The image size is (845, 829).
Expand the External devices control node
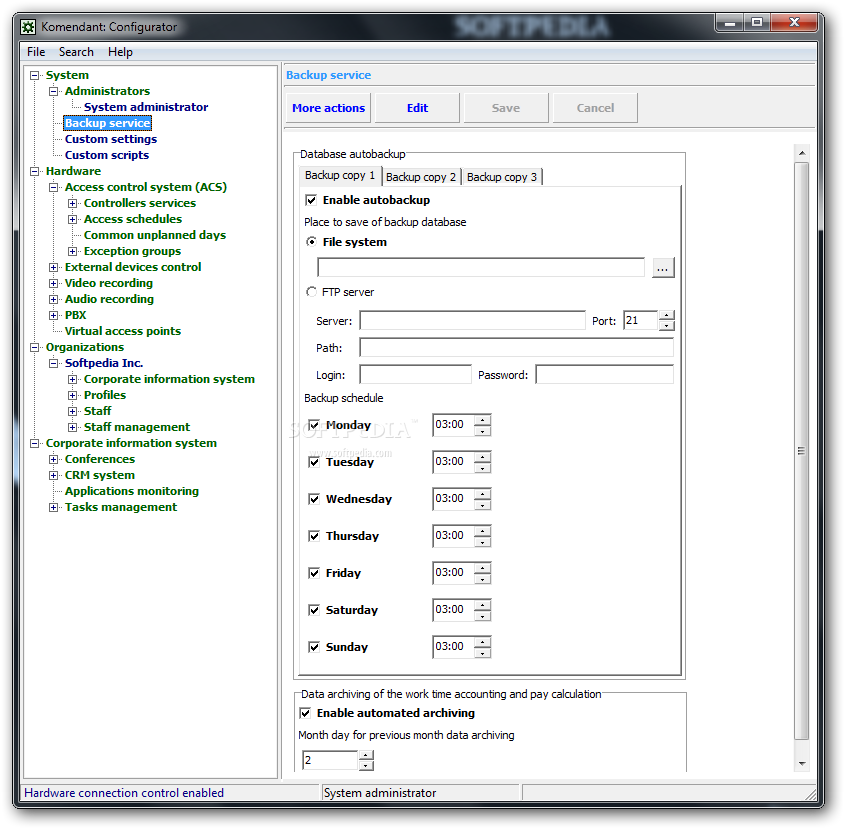(x=53, y=267)
